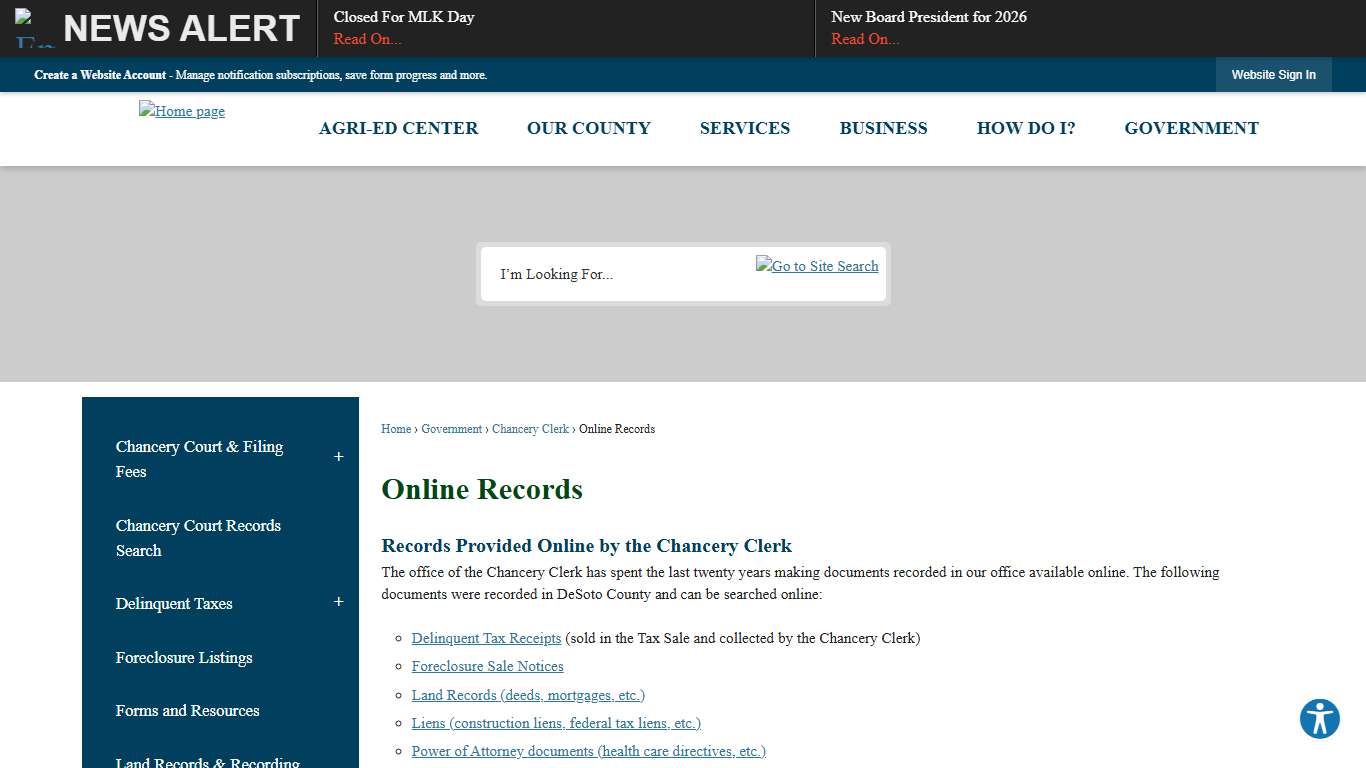This screenshot has width=1366, height=768.
Task: Open the SERVICES menu
Action: pos(744,128)
